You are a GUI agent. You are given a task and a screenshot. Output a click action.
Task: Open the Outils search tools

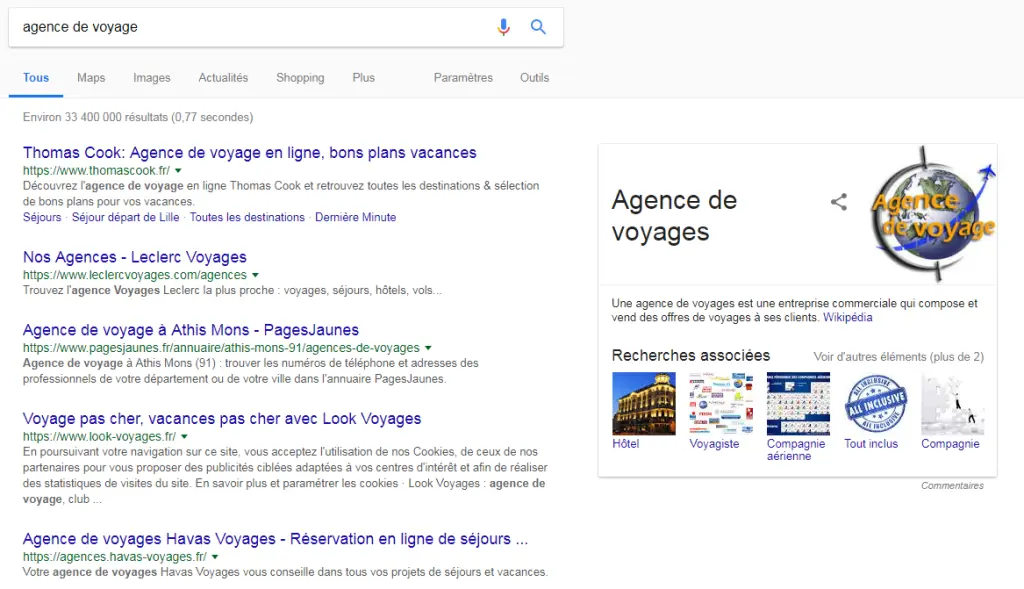[534, 78]
